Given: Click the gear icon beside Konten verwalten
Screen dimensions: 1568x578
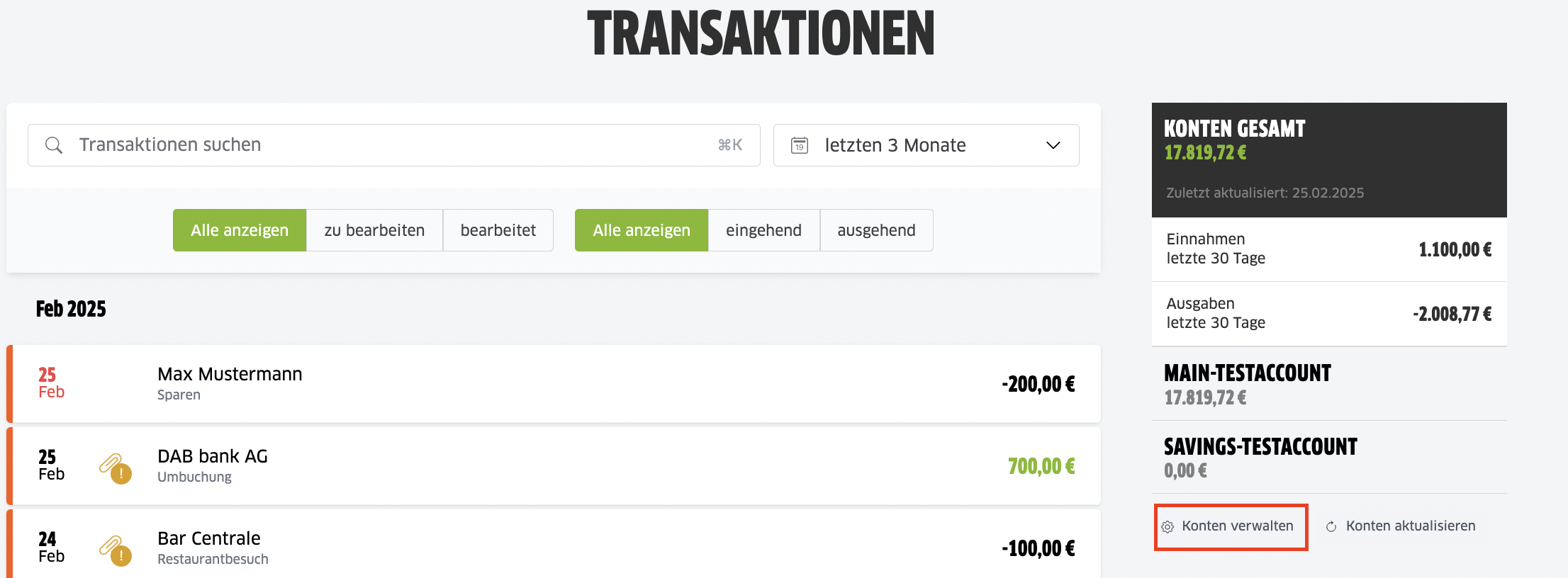Looking at the screenshot, I should point(1167,527).
